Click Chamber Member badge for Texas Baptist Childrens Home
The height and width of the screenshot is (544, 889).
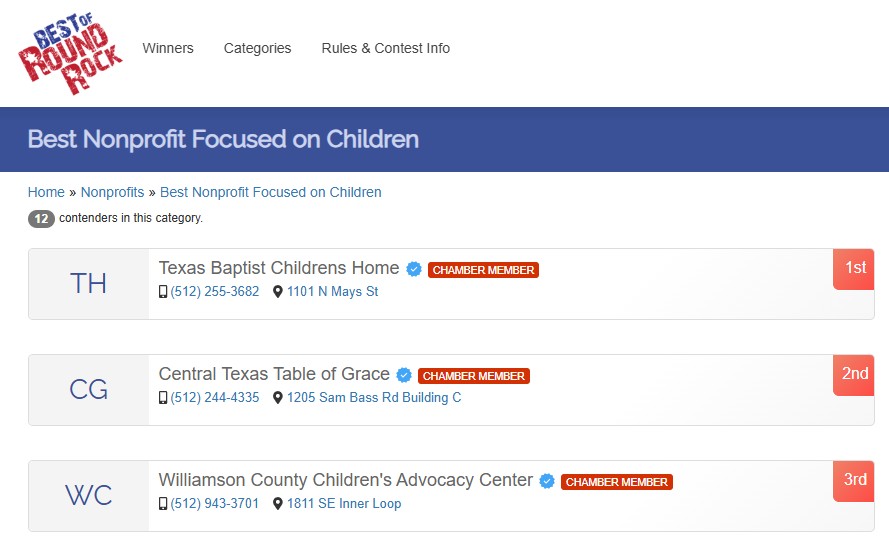tap(483, 270)
